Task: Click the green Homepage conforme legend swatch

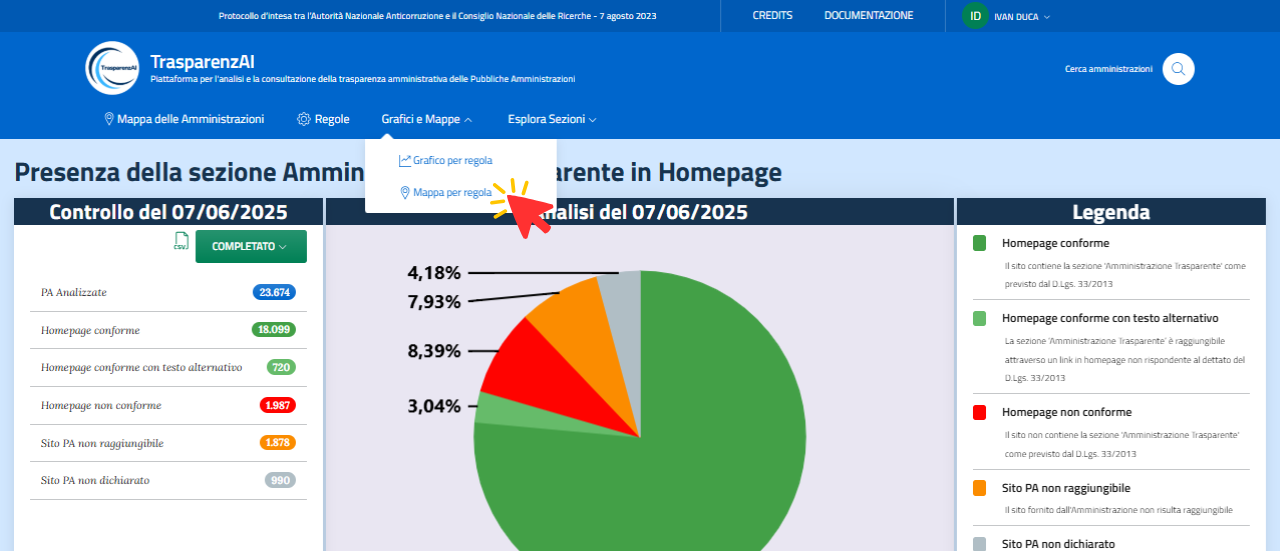Action: (980, 243)
